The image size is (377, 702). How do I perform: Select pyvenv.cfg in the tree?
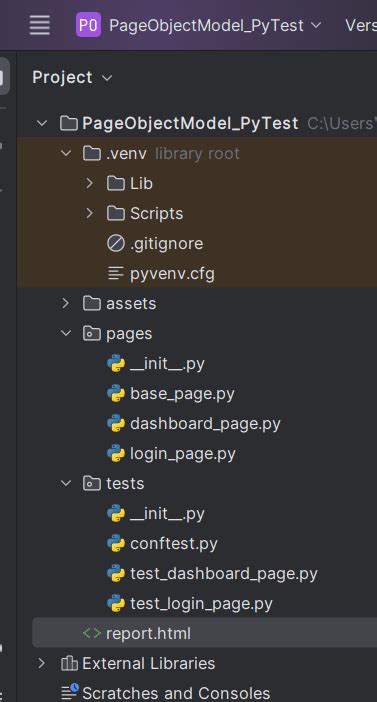[172, 274]
